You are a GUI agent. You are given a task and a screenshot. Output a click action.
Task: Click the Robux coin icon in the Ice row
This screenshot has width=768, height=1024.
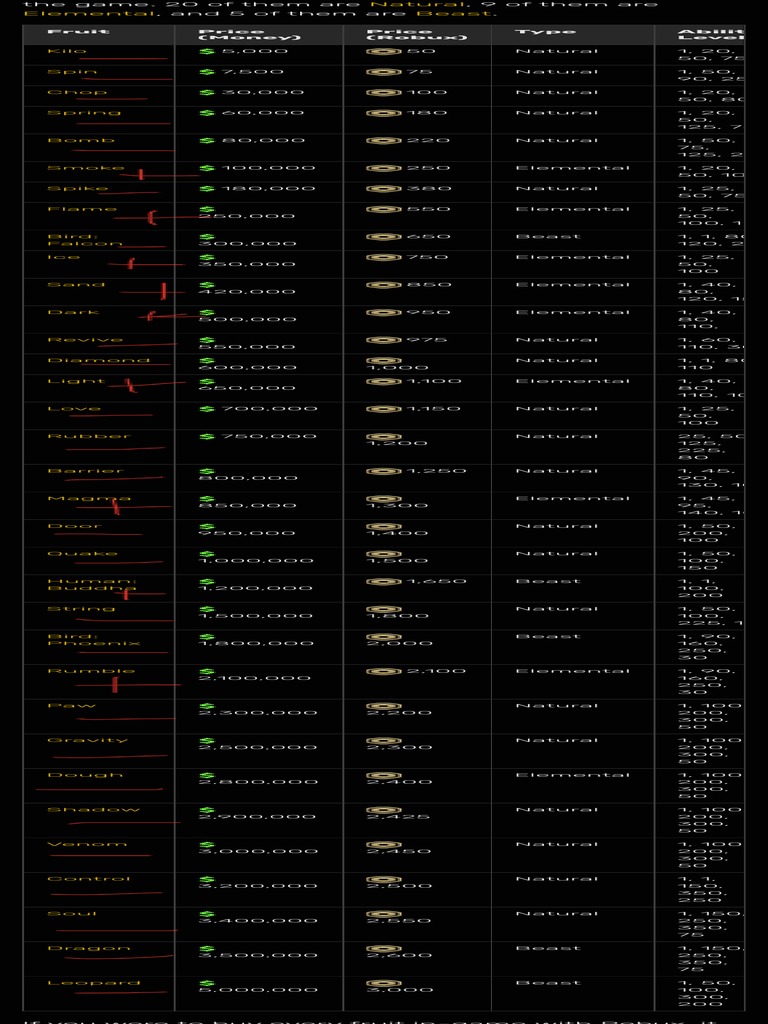click(383, 257)
